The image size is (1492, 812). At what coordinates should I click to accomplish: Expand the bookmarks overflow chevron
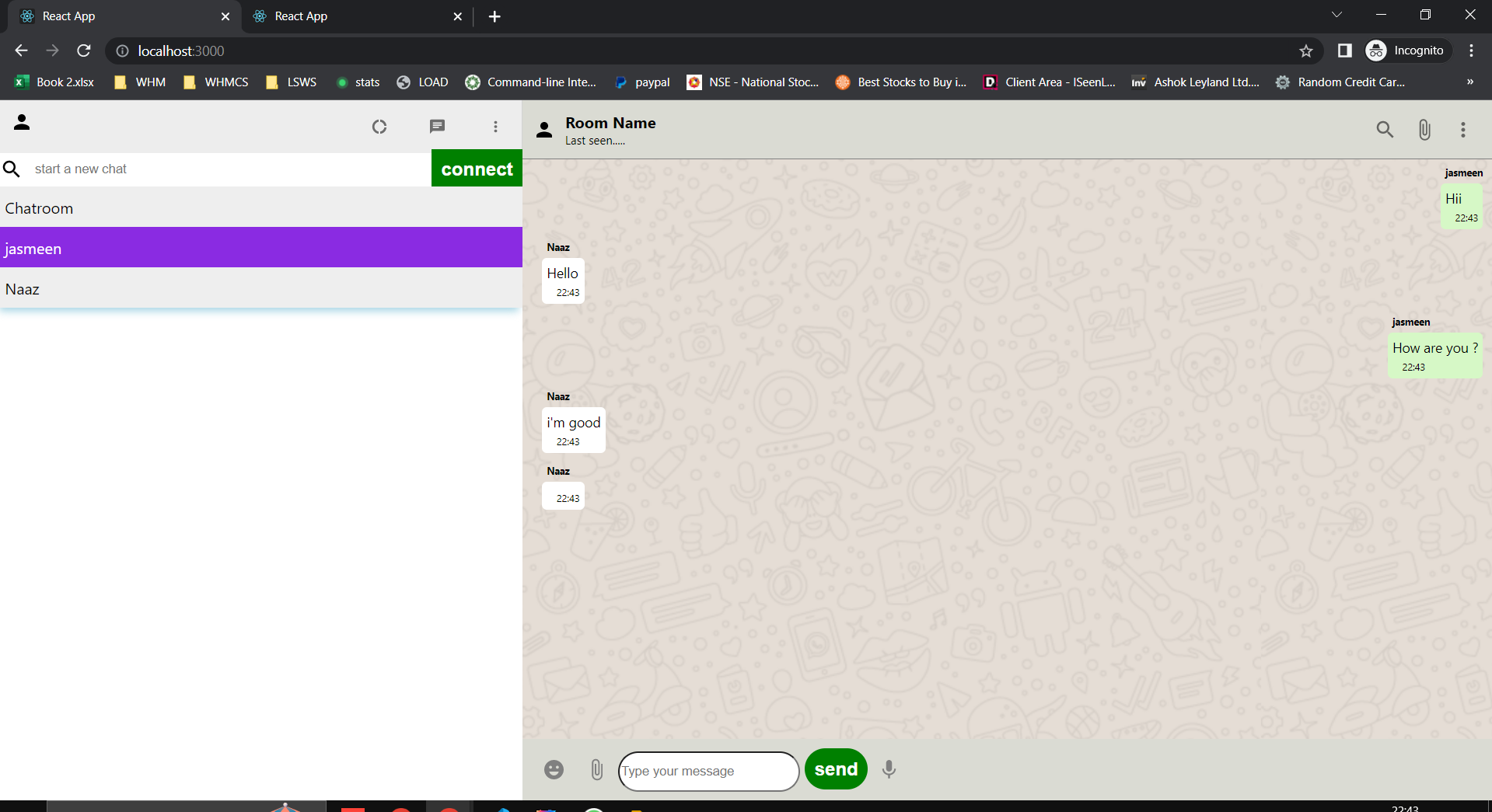1469,82
